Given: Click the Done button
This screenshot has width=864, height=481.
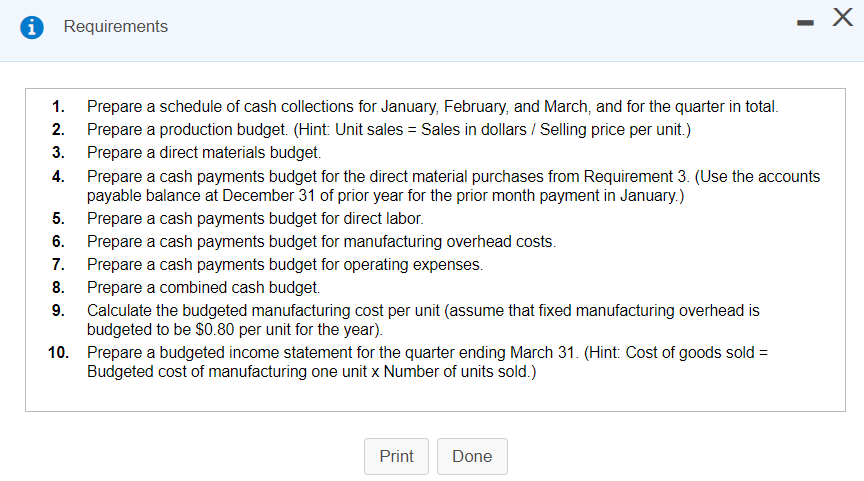Looking at the screenshot, I should [472, 456].
